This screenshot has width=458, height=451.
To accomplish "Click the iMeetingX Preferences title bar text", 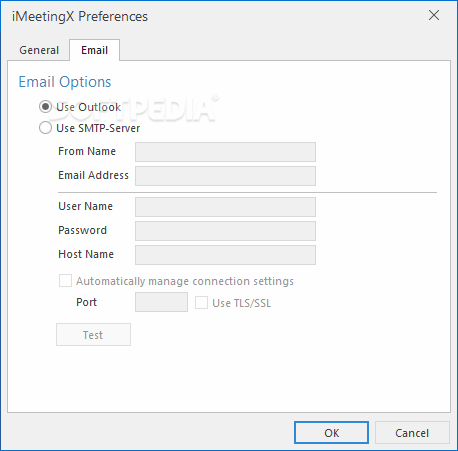I will [x=80, y=17].
